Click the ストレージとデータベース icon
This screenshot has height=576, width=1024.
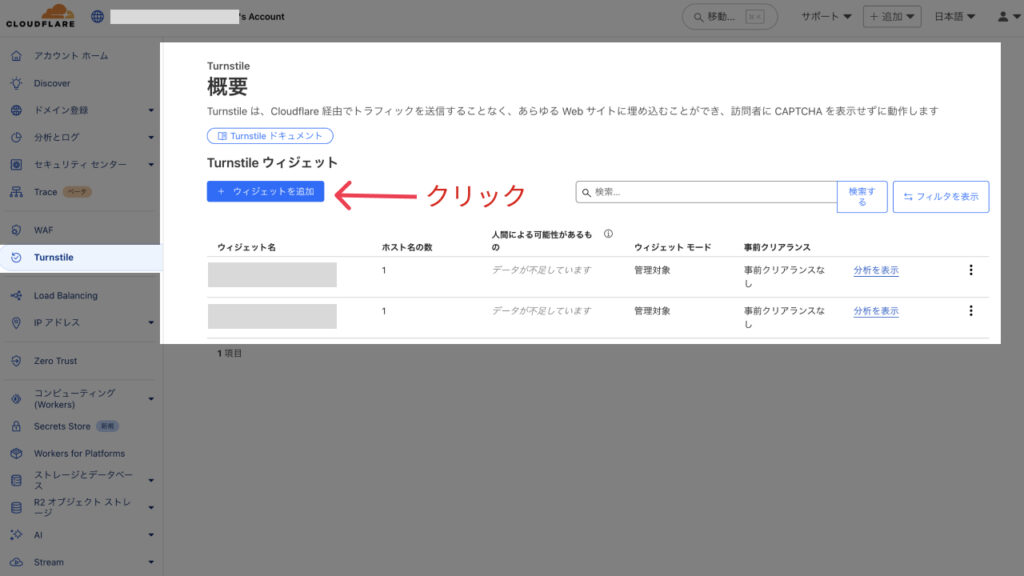click(16, 481)
